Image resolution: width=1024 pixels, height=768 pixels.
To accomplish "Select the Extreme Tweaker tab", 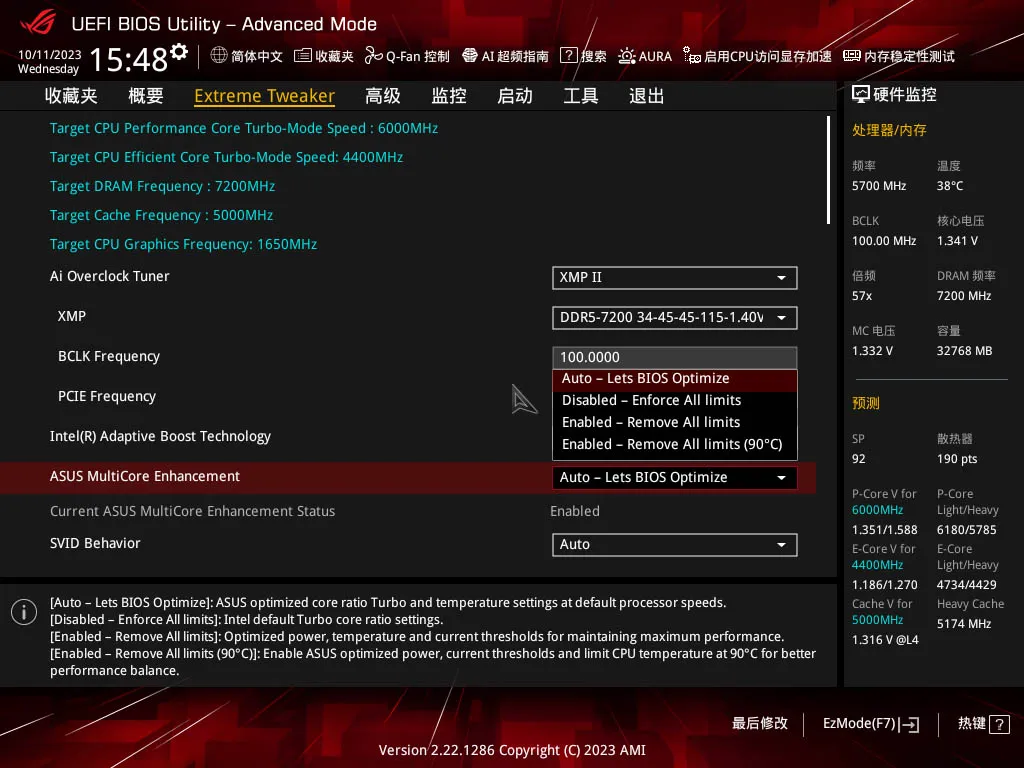I will [x=264, y=96].
